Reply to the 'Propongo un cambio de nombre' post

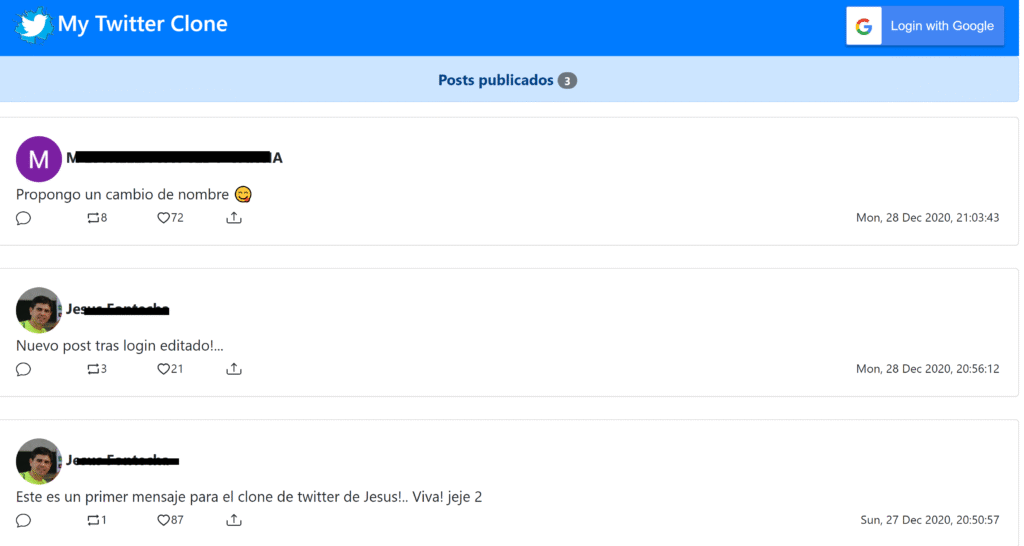coord(24,218)
